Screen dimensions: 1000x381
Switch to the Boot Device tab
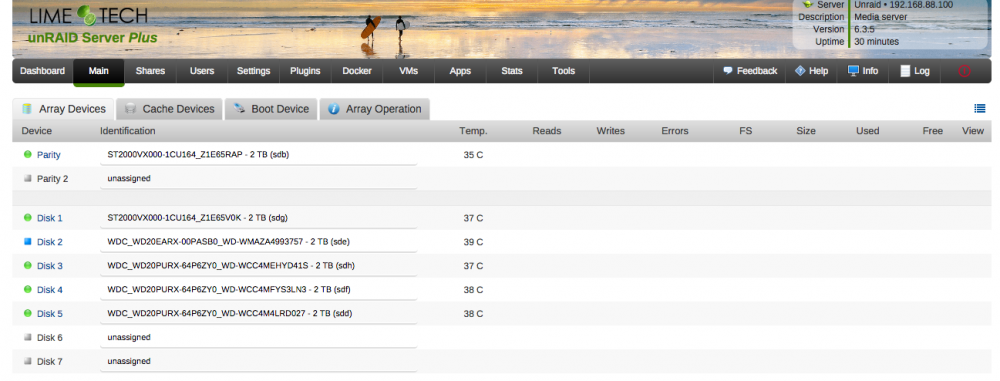271,109
